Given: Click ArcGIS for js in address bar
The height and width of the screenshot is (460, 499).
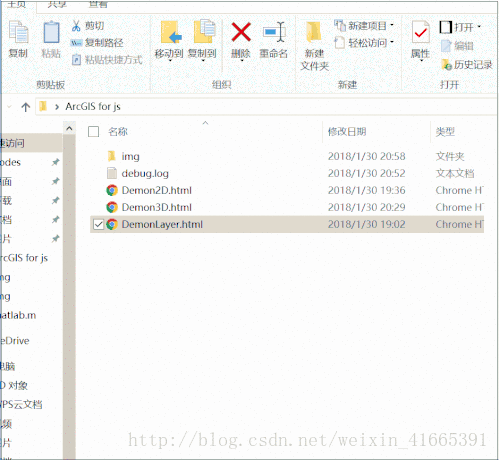Looking at the screenshot, I should point(93,107).
